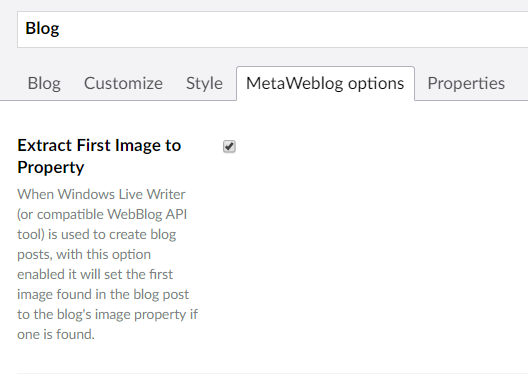Uncheck Extract First Image to Property checkbox
This screenshot has width=528, height=388.
click(229, 147)
